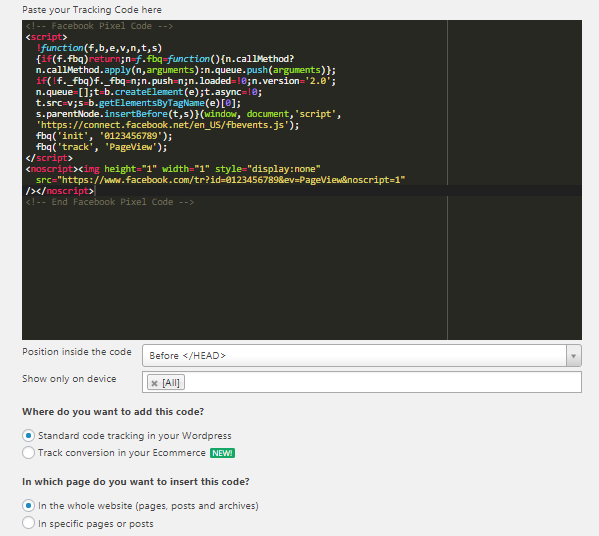Remove the [All] device tag

point(154,383)
